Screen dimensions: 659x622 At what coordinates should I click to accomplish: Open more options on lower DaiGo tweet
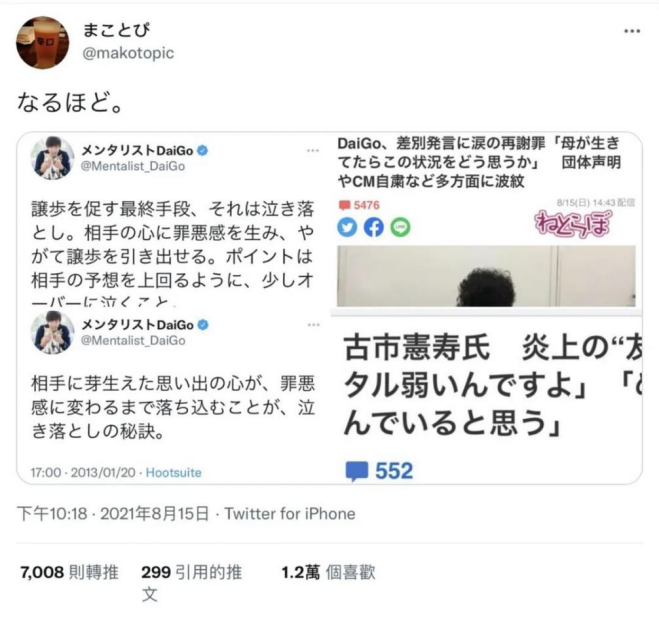314,325
